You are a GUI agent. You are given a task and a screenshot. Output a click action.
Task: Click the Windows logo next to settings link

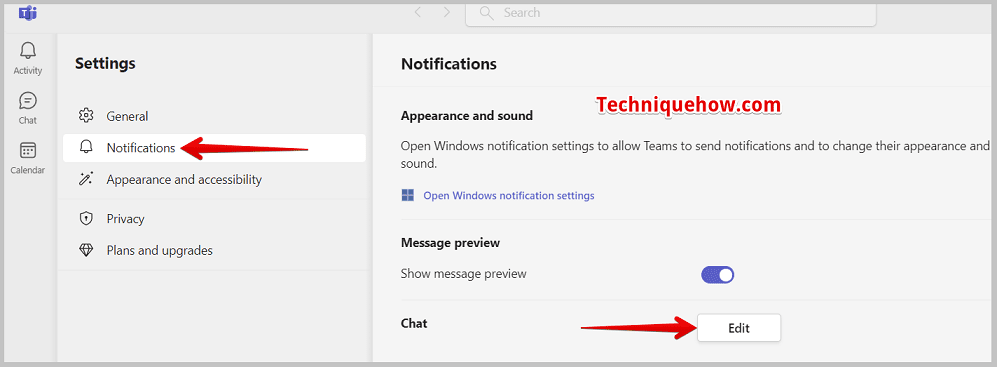tap(408, 195)
